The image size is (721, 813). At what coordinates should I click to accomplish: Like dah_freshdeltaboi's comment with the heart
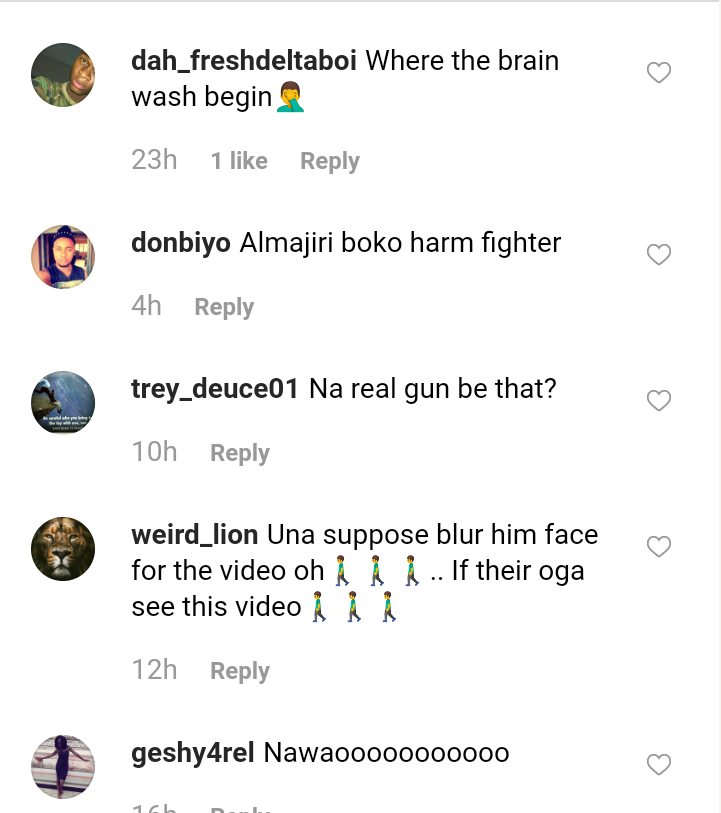pyautogui.click(x=658, y=73)
